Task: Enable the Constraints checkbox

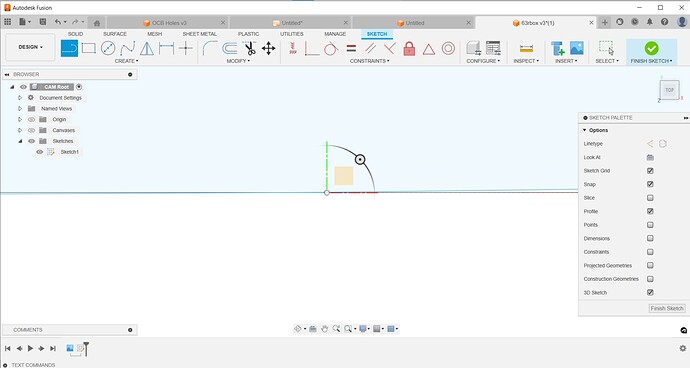Action: [x=650, y=252]
